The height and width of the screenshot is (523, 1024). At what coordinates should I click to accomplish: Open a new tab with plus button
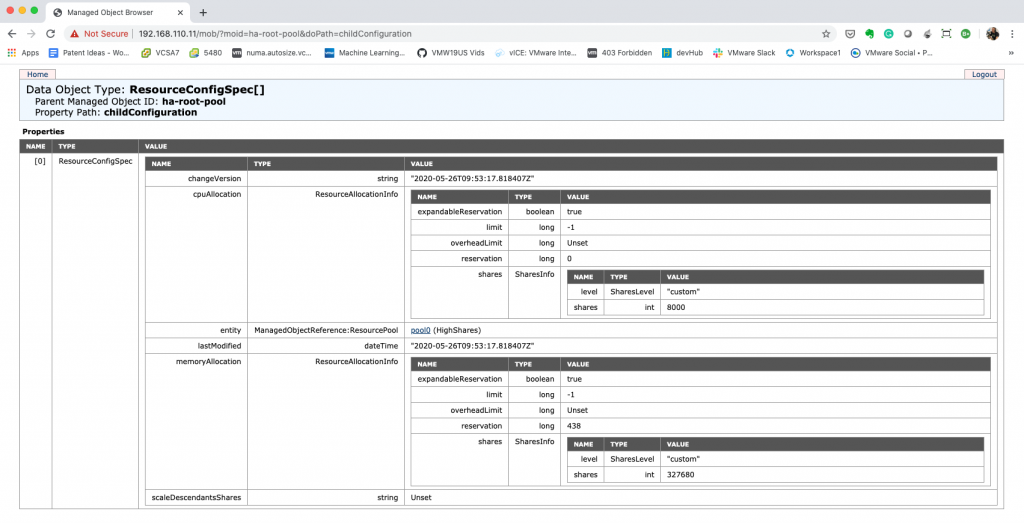(x=203, y=12)
